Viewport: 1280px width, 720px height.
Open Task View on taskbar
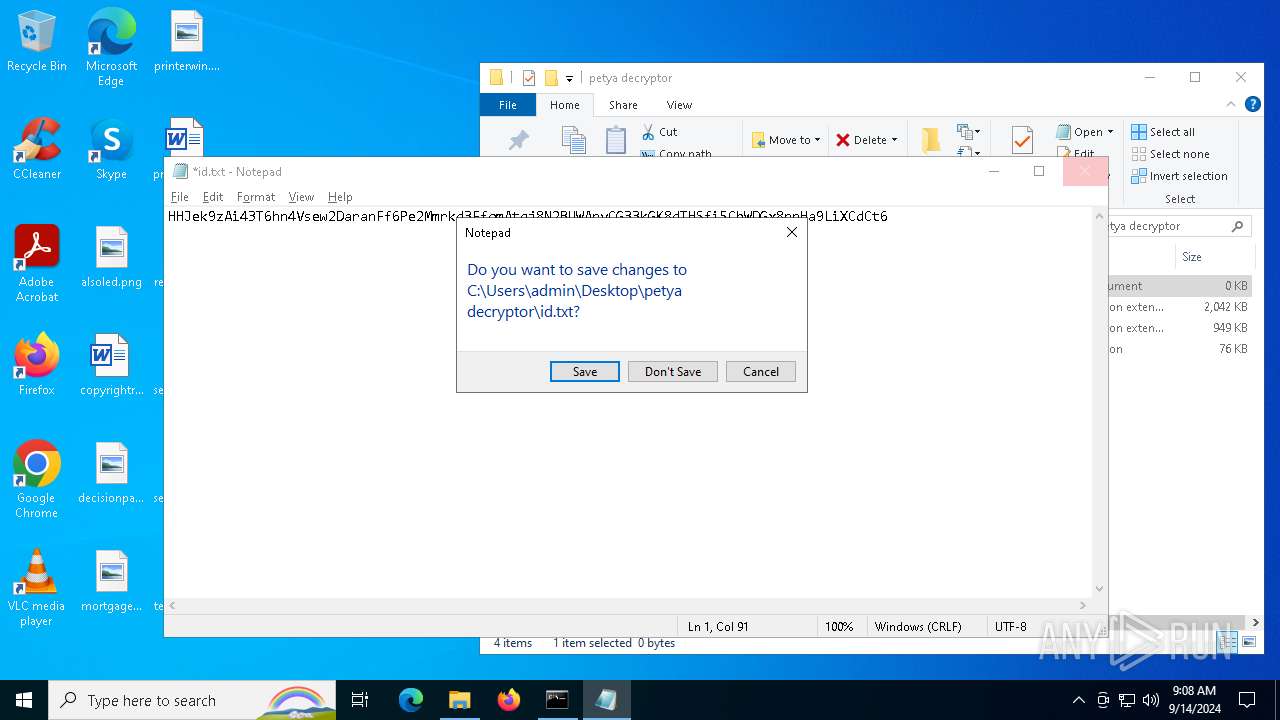(x=361, y=700)
